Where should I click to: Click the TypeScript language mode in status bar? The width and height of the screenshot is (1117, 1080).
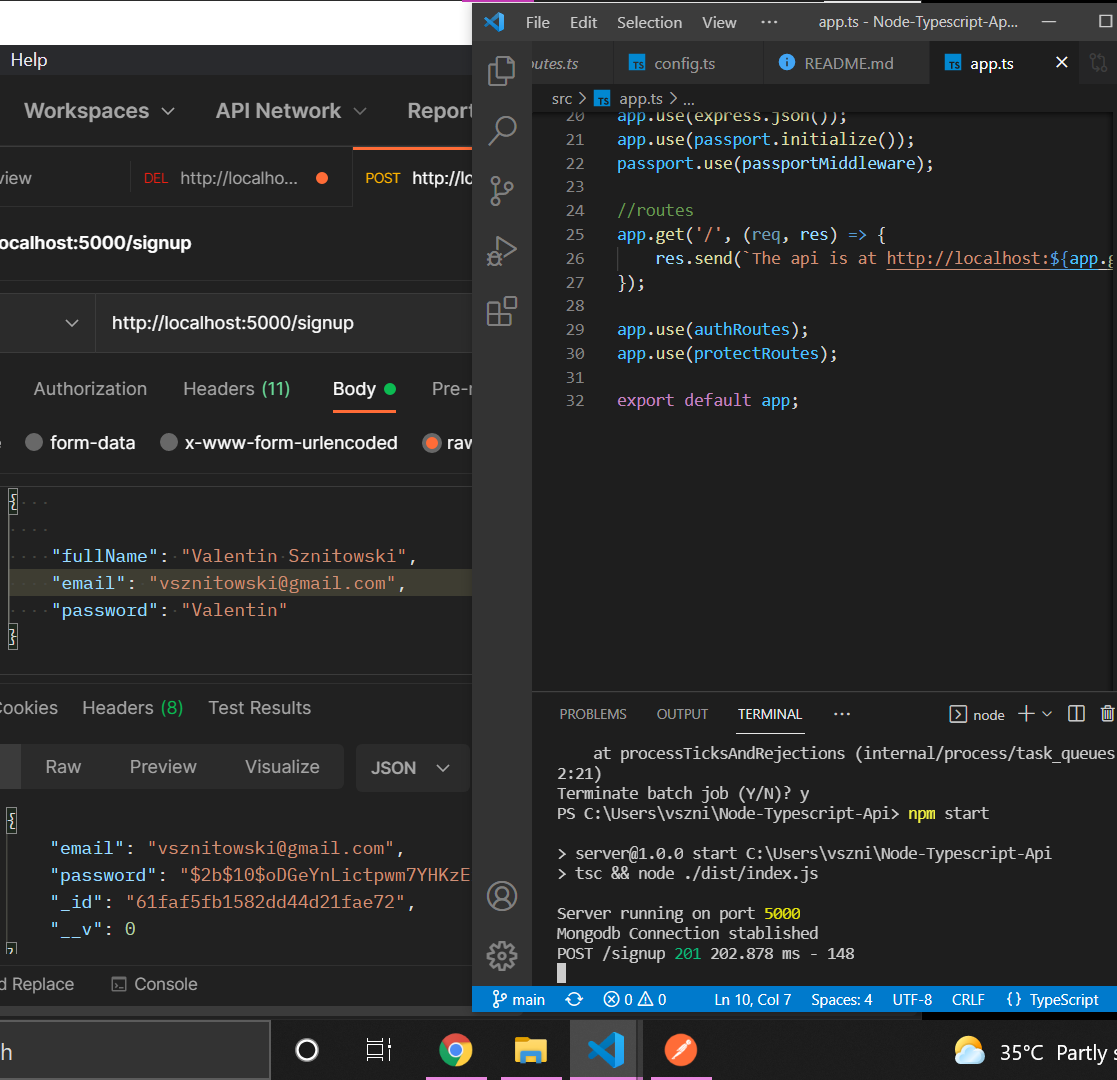point(1052,999)
